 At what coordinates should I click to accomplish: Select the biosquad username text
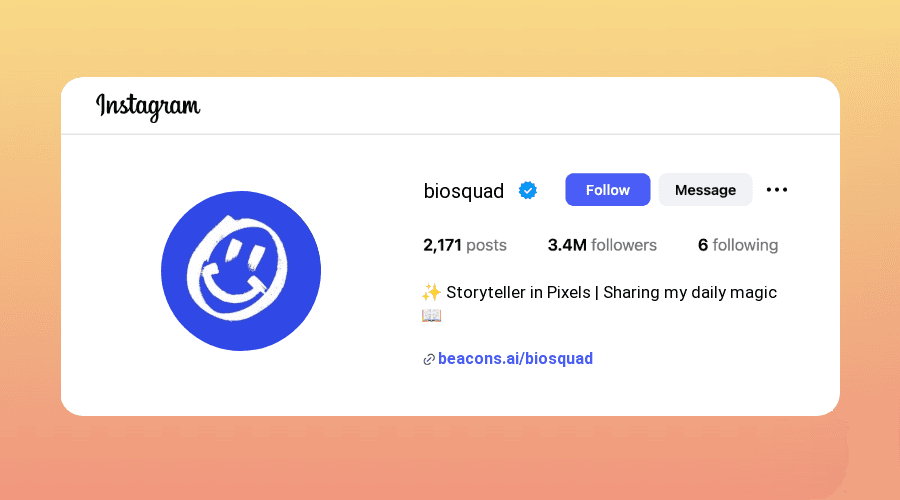[x=464, y=191]
